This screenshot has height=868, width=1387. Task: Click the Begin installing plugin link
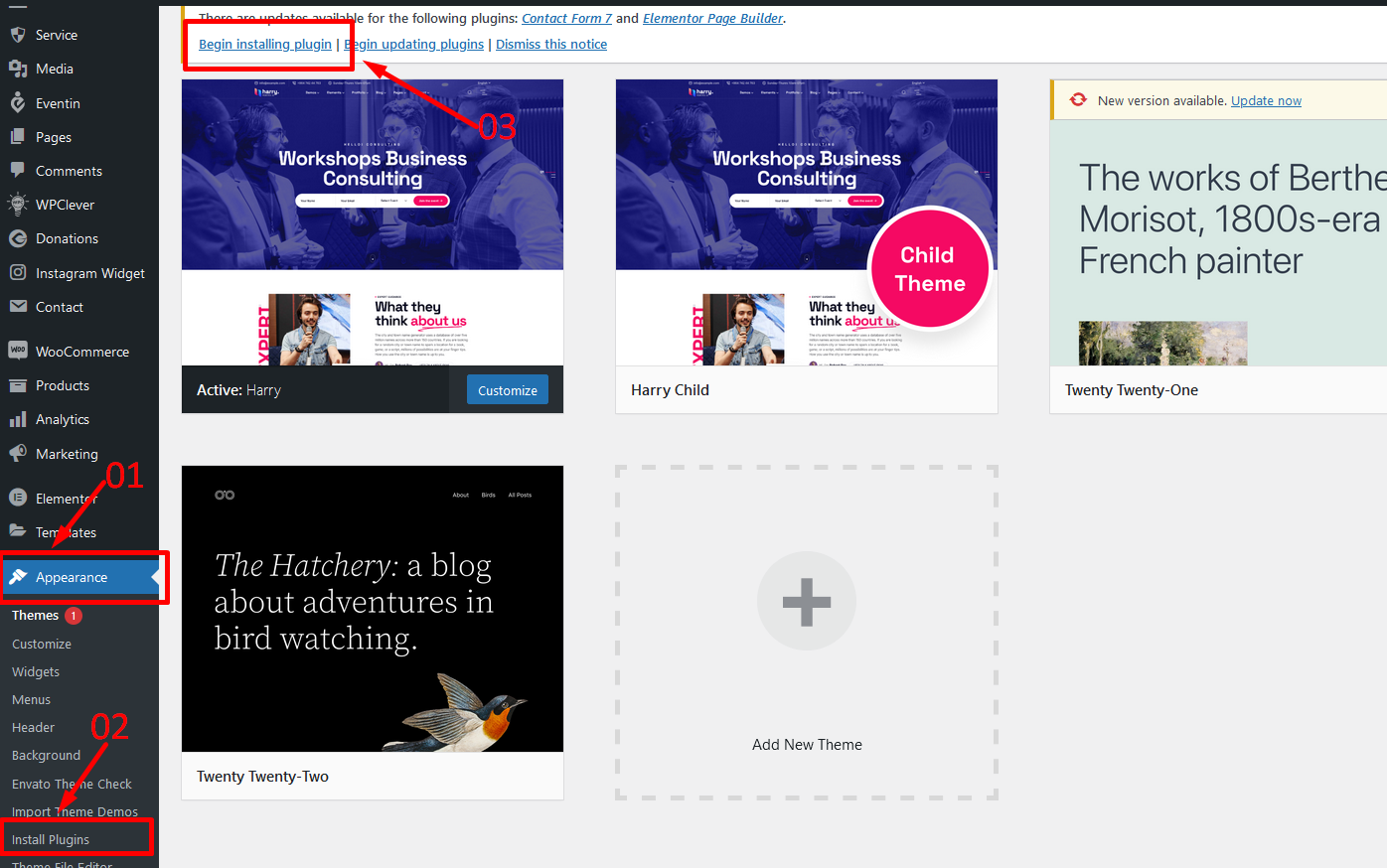(265, 44)
